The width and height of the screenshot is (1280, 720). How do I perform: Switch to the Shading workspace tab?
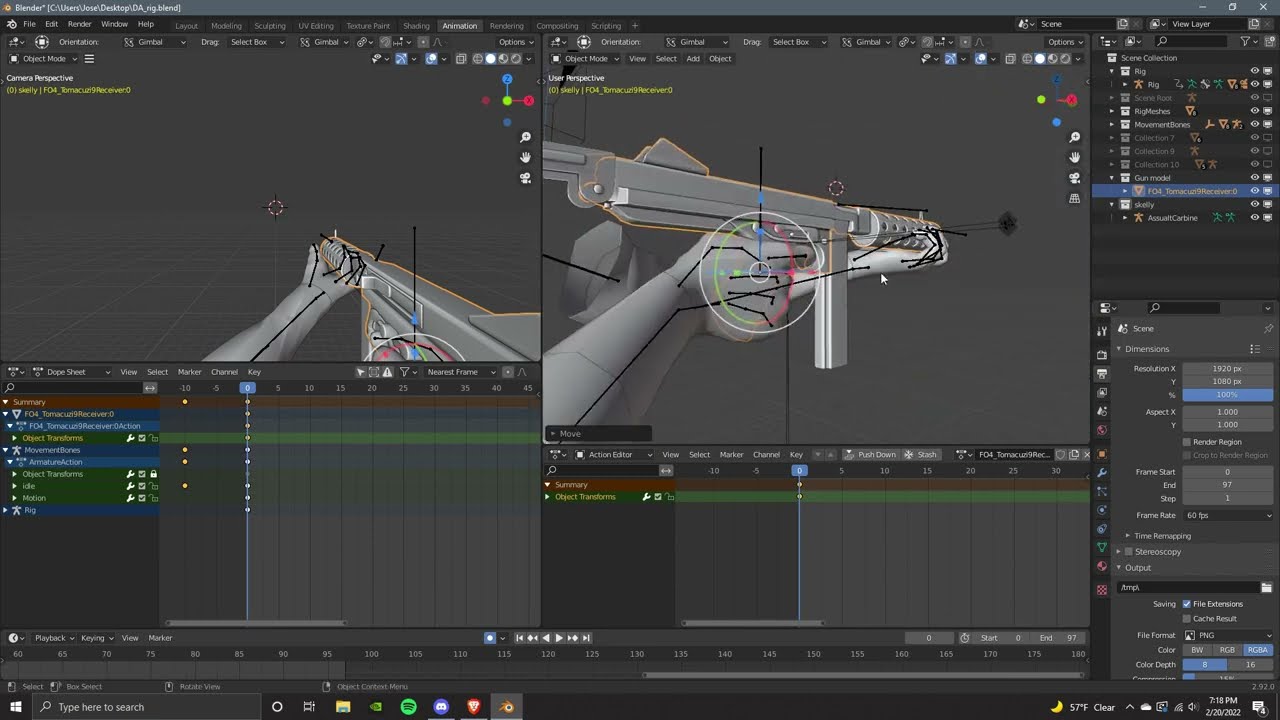click(416, 25)
